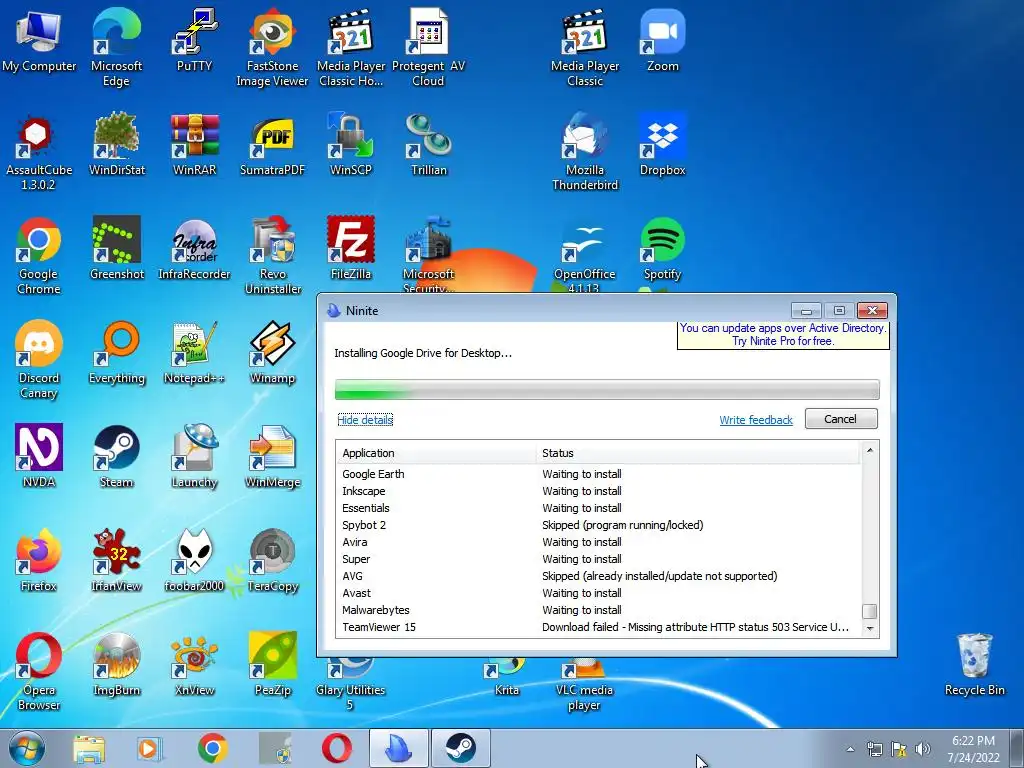Select the Google Earth row

point(599,474)
